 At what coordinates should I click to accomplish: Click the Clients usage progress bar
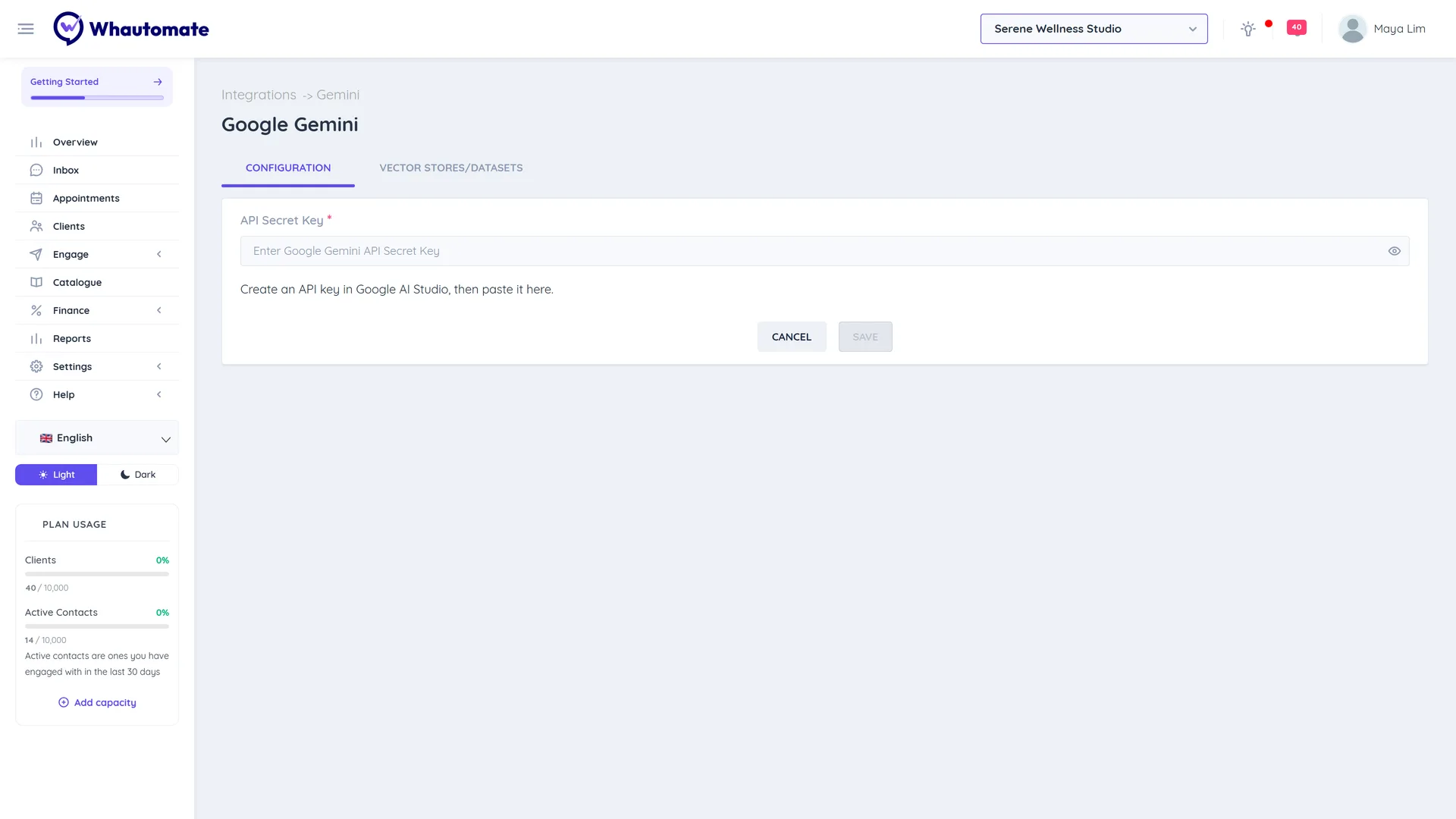click(x=97, y=574)
